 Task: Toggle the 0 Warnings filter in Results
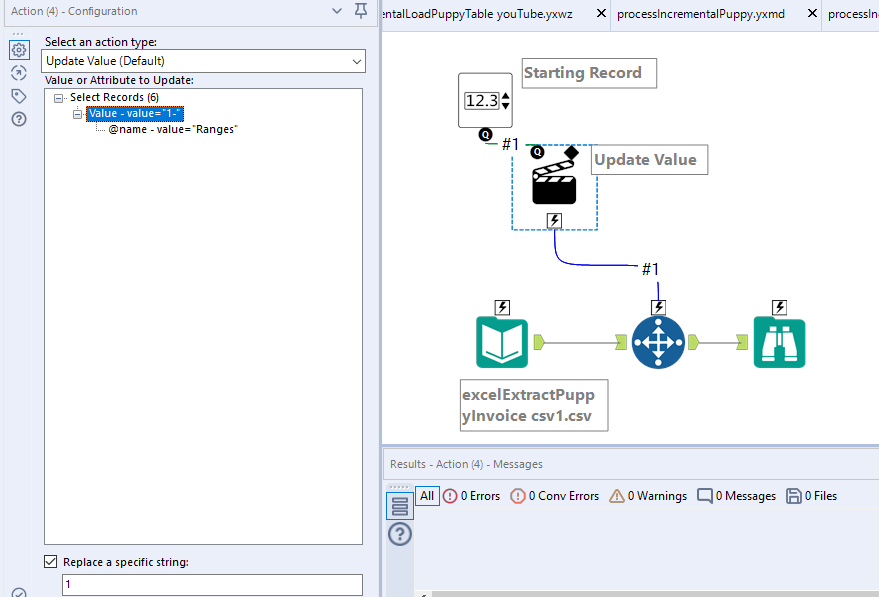point(647,495)
